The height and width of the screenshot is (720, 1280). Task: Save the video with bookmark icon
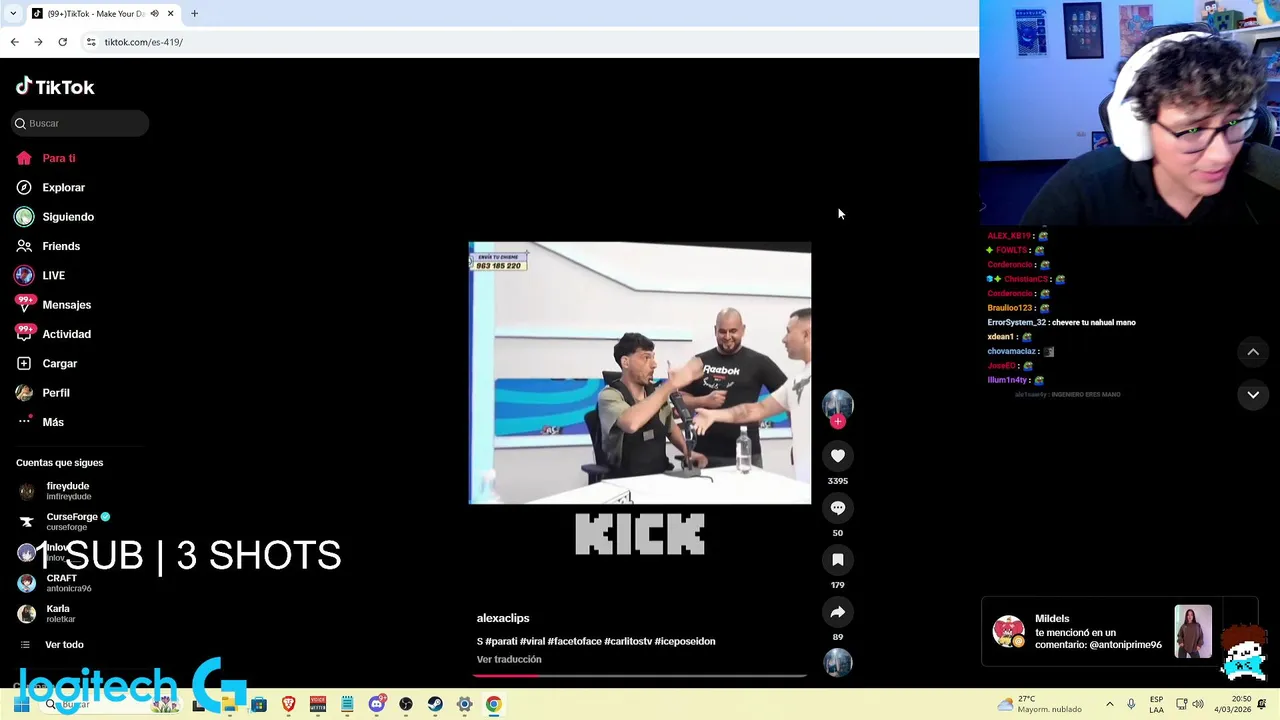tap(838, 560)
